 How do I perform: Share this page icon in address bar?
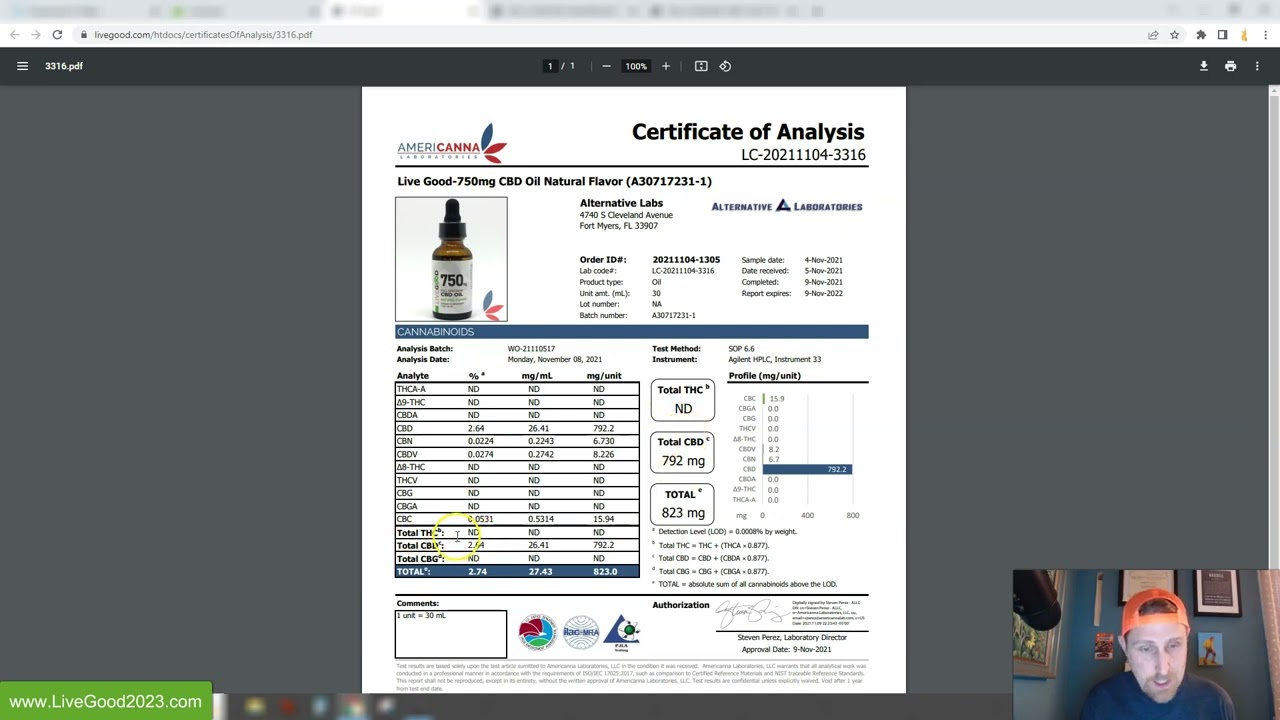coord(1153,35)
